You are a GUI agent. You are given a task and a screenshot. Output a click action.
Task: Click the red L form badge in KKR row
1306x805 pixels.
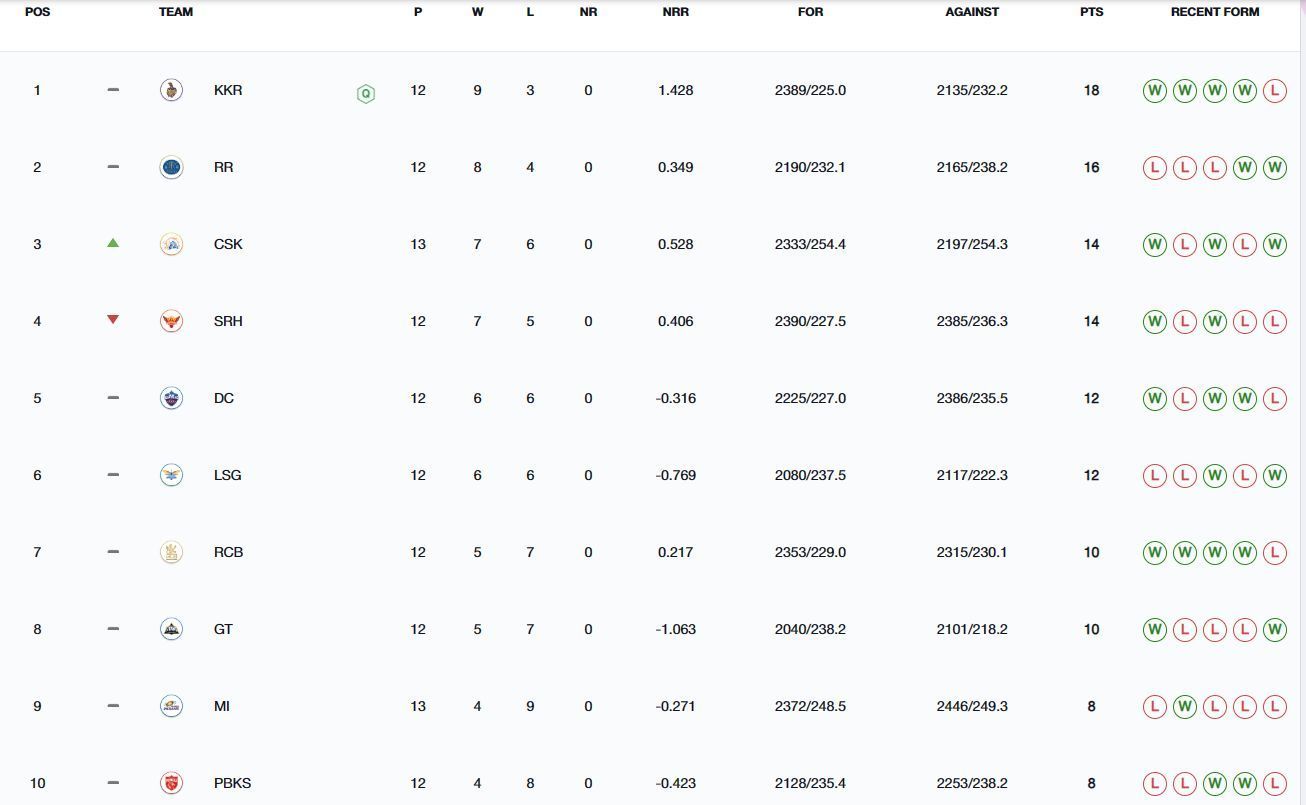tap(1274, 91)
